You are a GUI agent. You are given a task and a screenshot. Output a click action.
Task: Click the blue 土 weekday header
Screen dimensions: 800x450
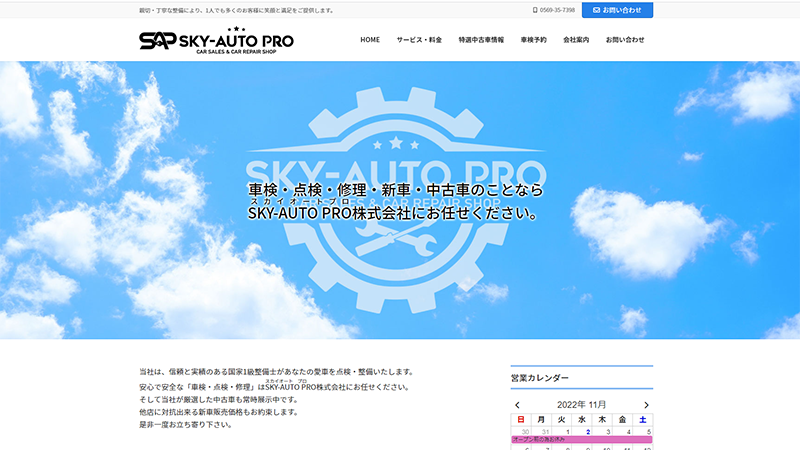tap(643, 420)
